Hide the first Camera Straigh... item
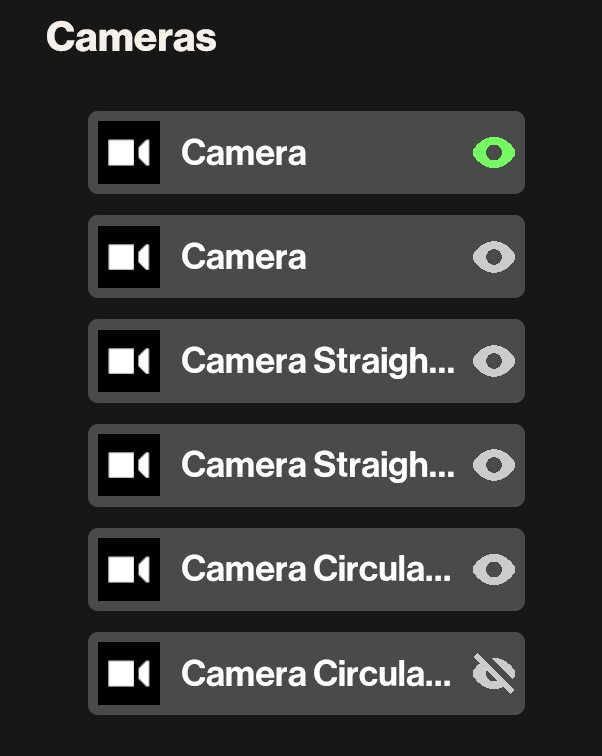Image resolution: width=602 pixels, height=756 pixels. pos(494,361)
